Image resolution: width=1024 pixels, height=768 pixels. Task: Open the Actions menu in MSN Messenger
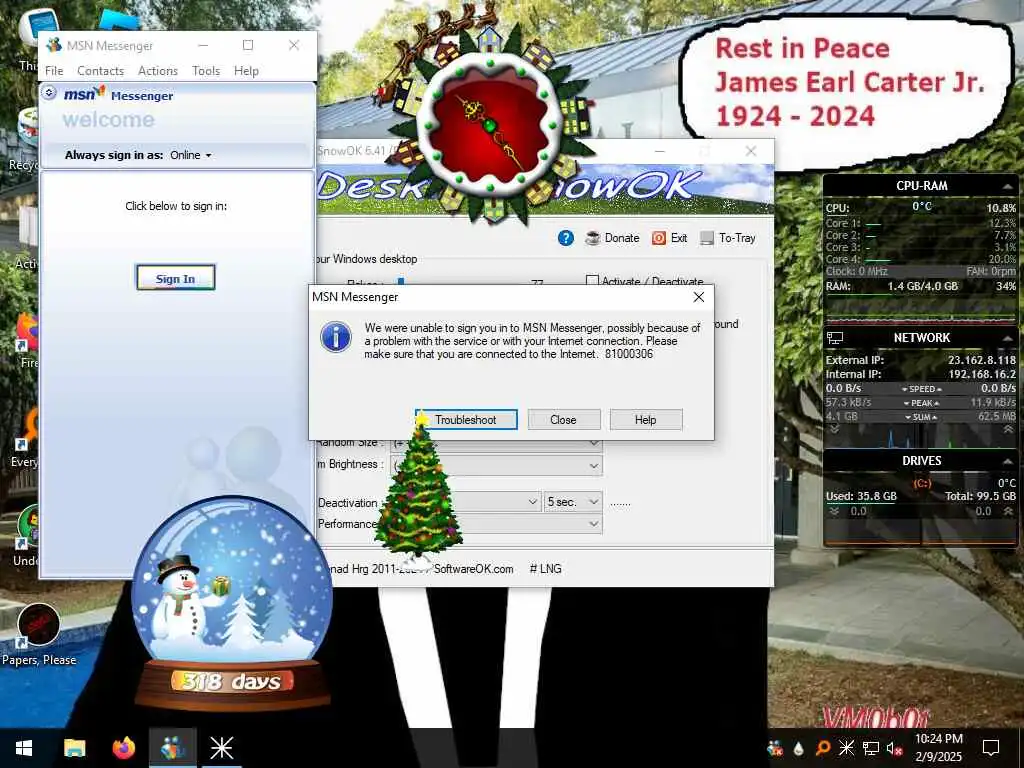click(157, 71)
